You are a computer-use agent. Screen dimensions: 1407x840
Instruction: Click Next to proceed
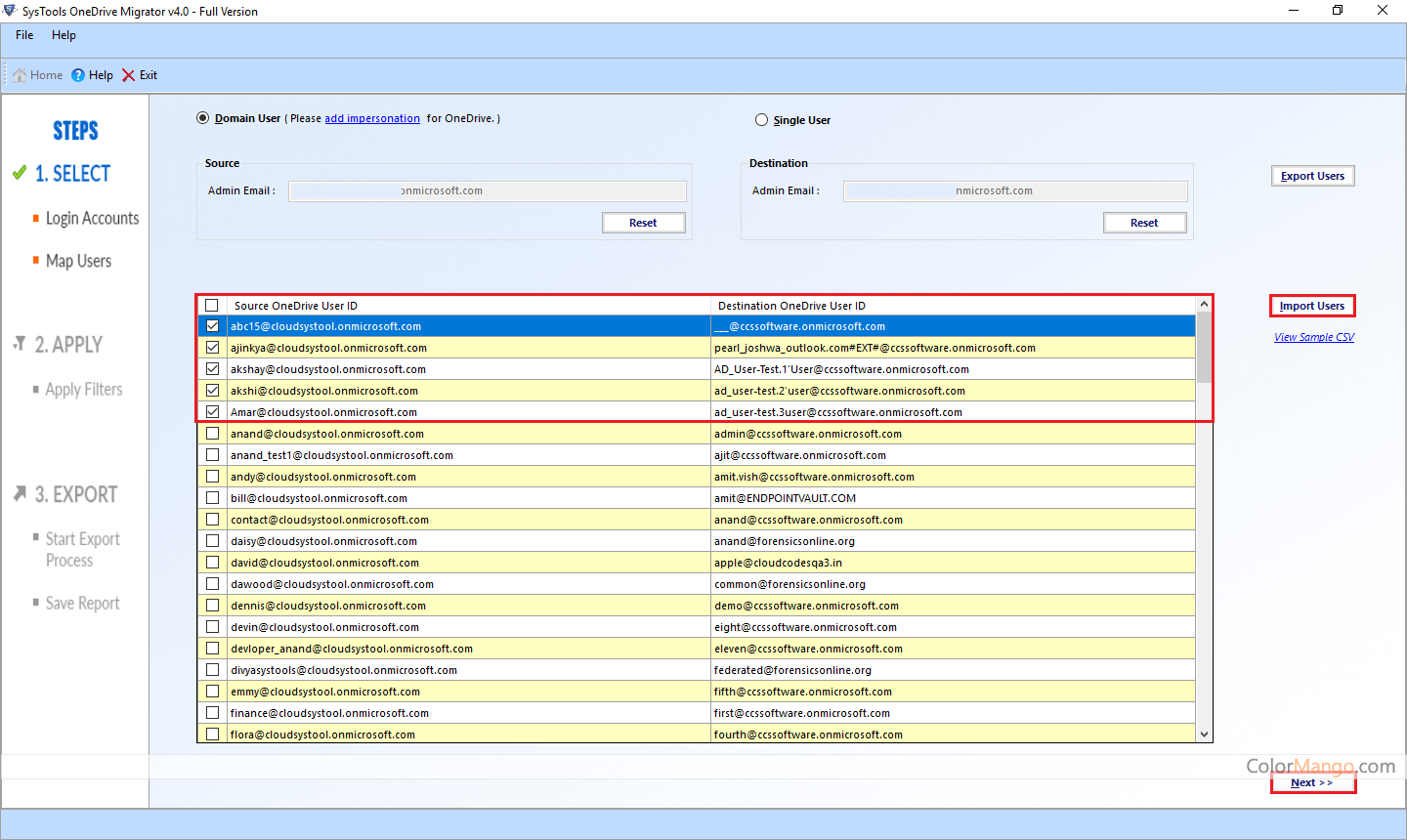click(x=1312, y=782)
